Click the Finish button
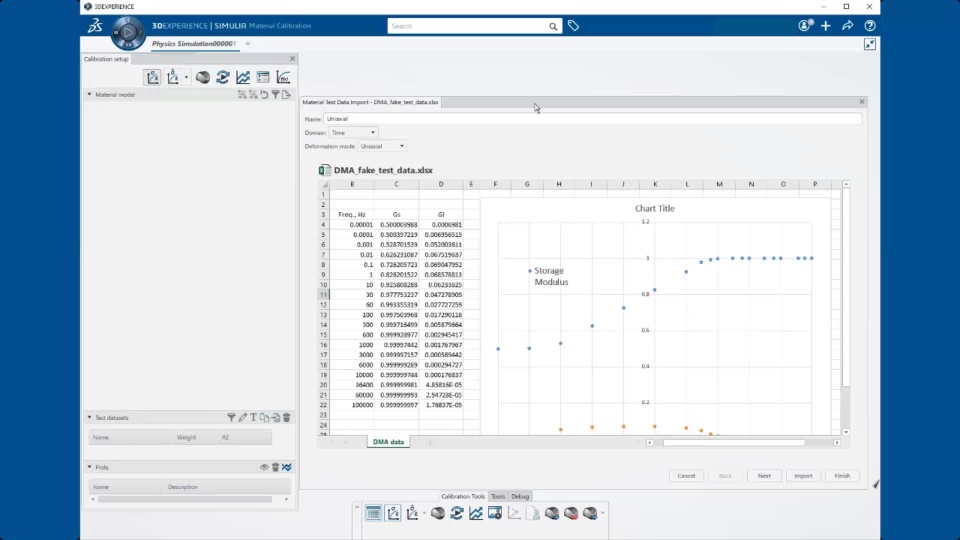The image size is (960, 540). tap(842, 476)
